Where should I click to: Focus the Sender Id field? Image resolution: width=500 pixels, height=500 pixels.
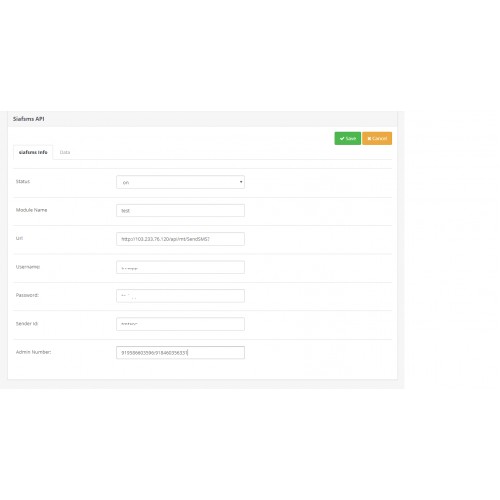pyautogui.click(x=180, y=324)
